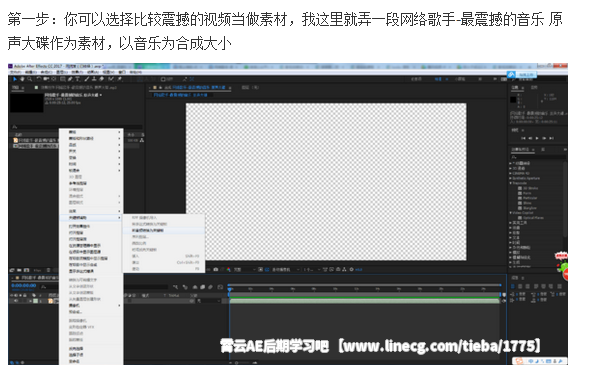Toggle Draft 3D in timeline header
The image size is (591, 365).
tap(185, 287)
